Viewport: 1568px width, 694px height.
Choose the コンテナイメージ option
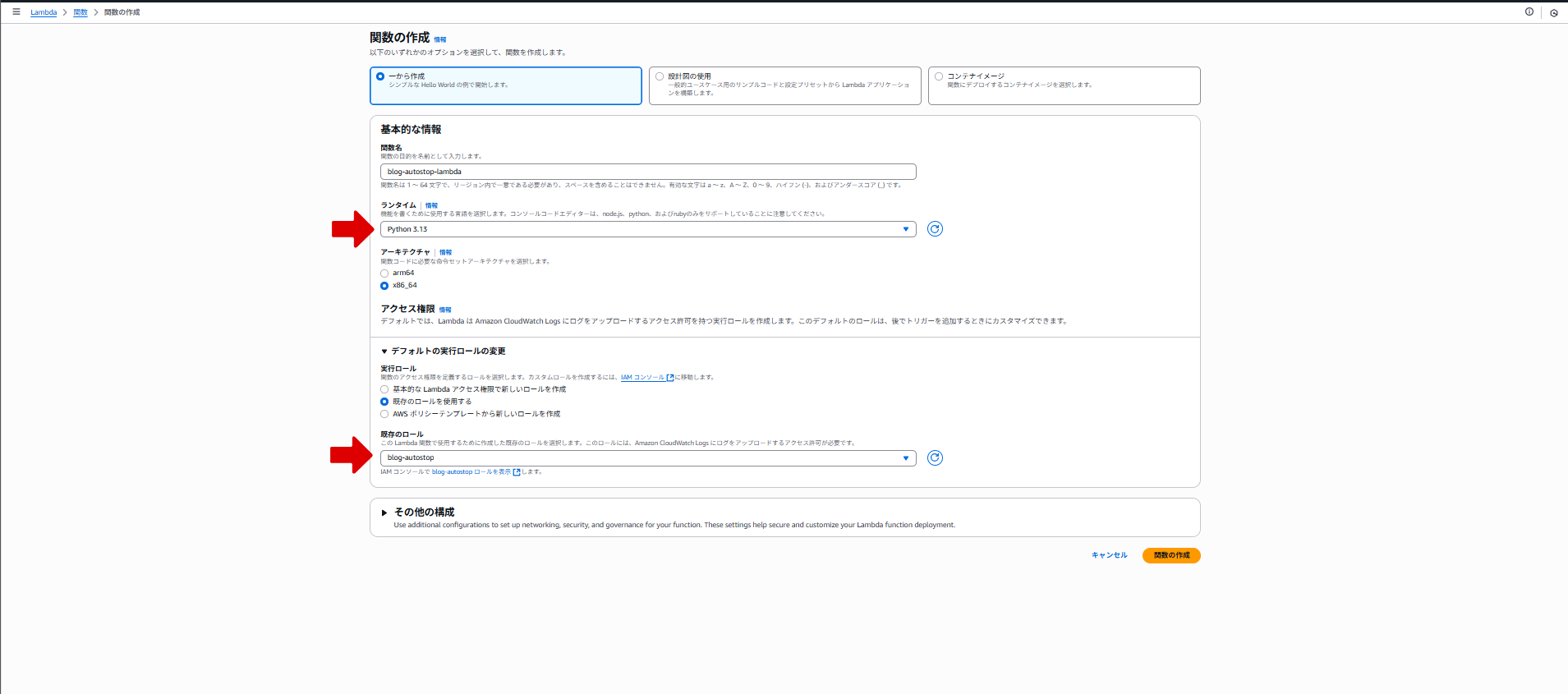(939, 76)
